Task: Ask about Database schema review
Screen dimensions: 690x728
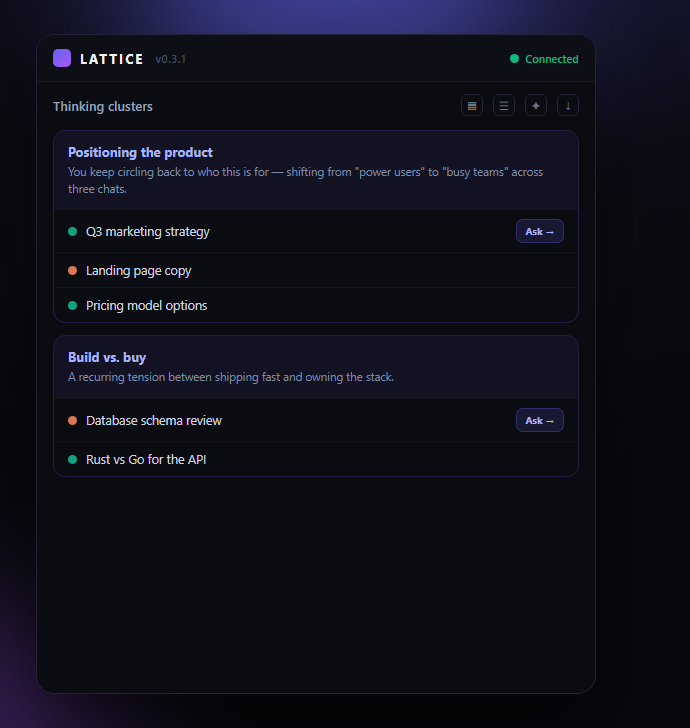Action: click(540, 420)
